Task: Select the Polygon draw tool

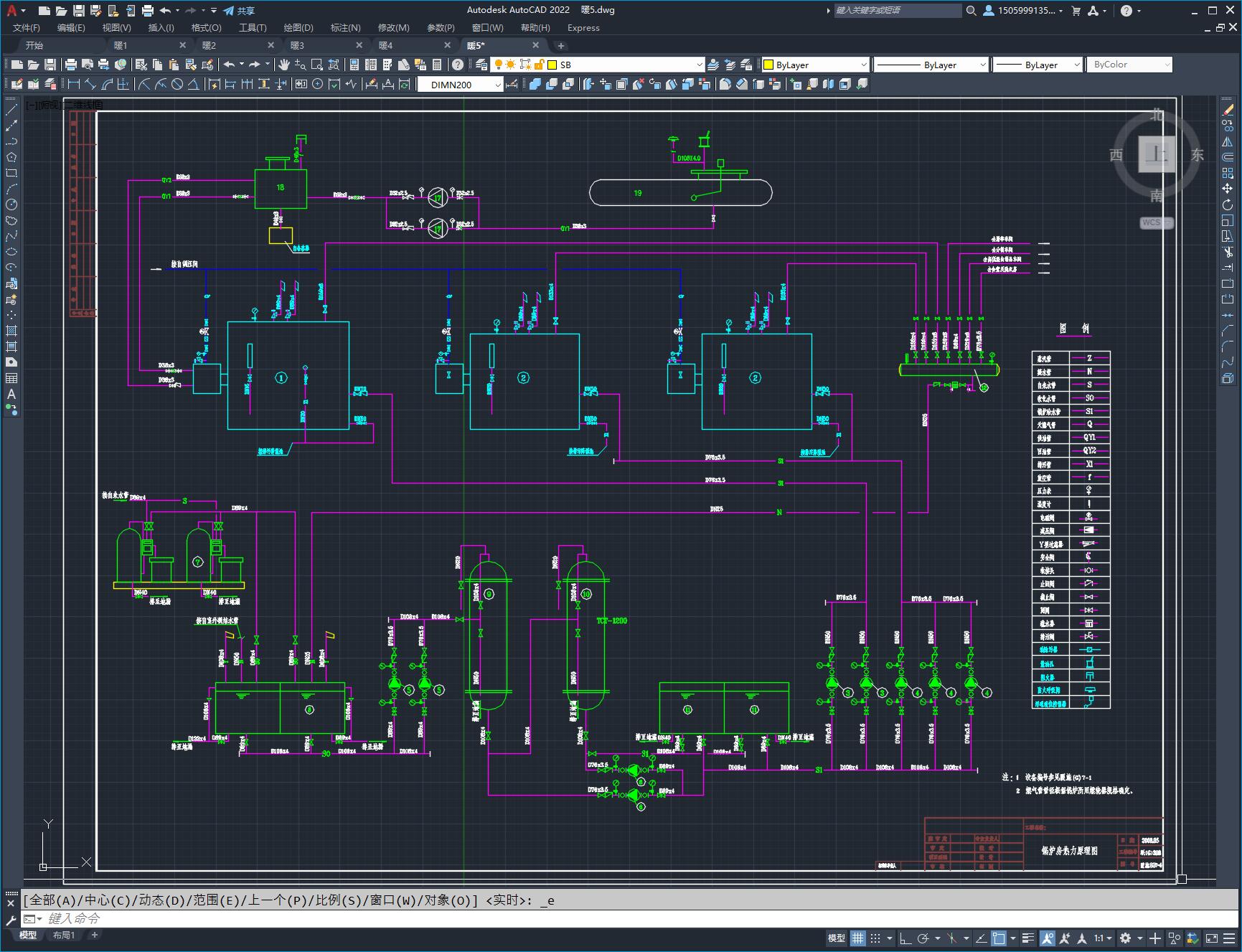Action: (x=11, y=157)
